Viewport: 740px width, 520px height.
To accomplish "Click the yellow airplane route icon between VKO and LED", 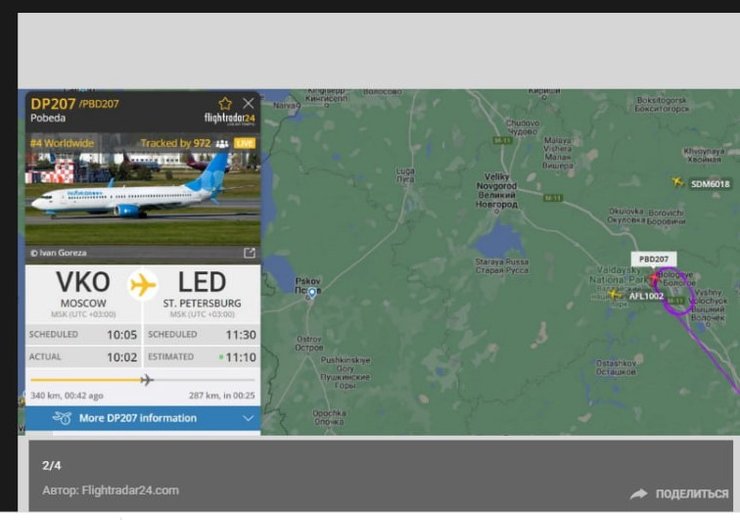I will tap(143, 285).
